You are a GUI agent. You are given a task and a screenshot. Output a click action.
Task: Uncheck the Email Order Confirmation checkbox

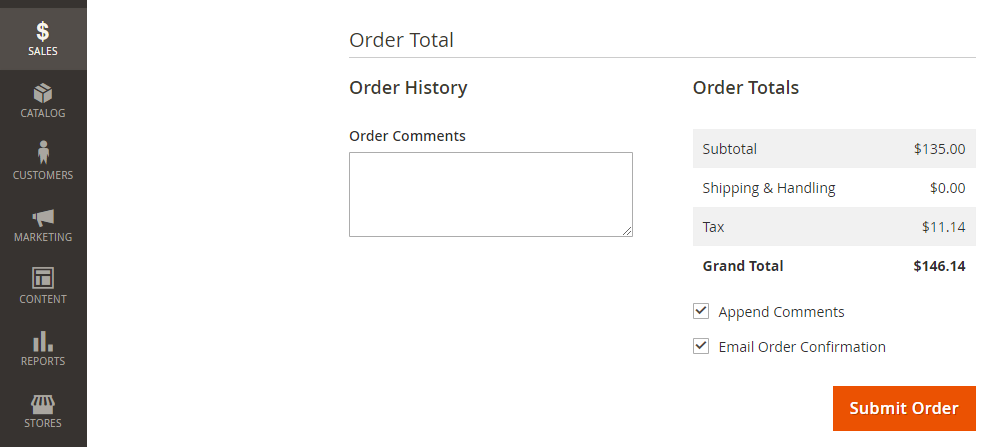701,346
